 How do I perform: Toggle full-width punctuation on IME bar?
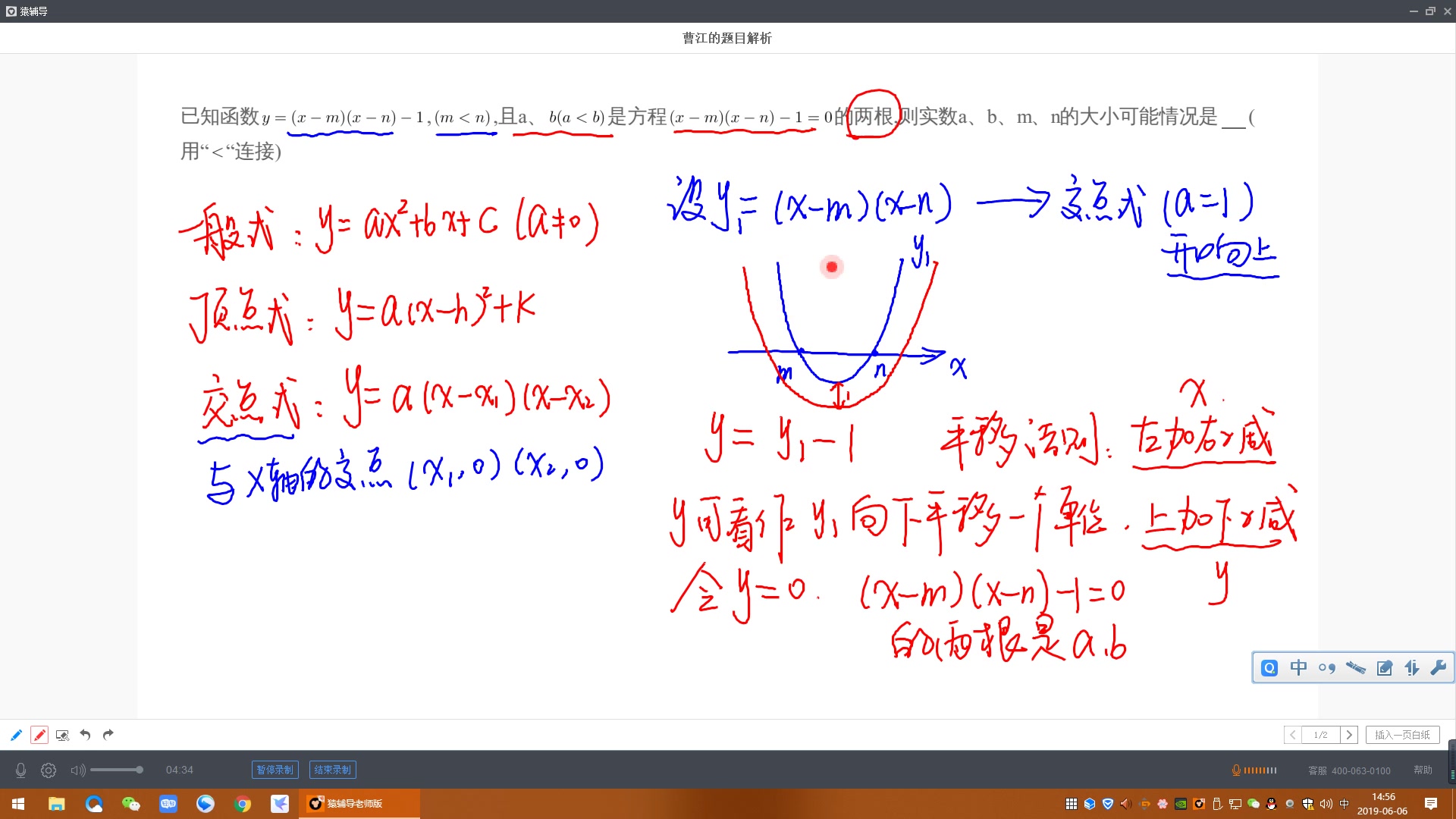1327,667
